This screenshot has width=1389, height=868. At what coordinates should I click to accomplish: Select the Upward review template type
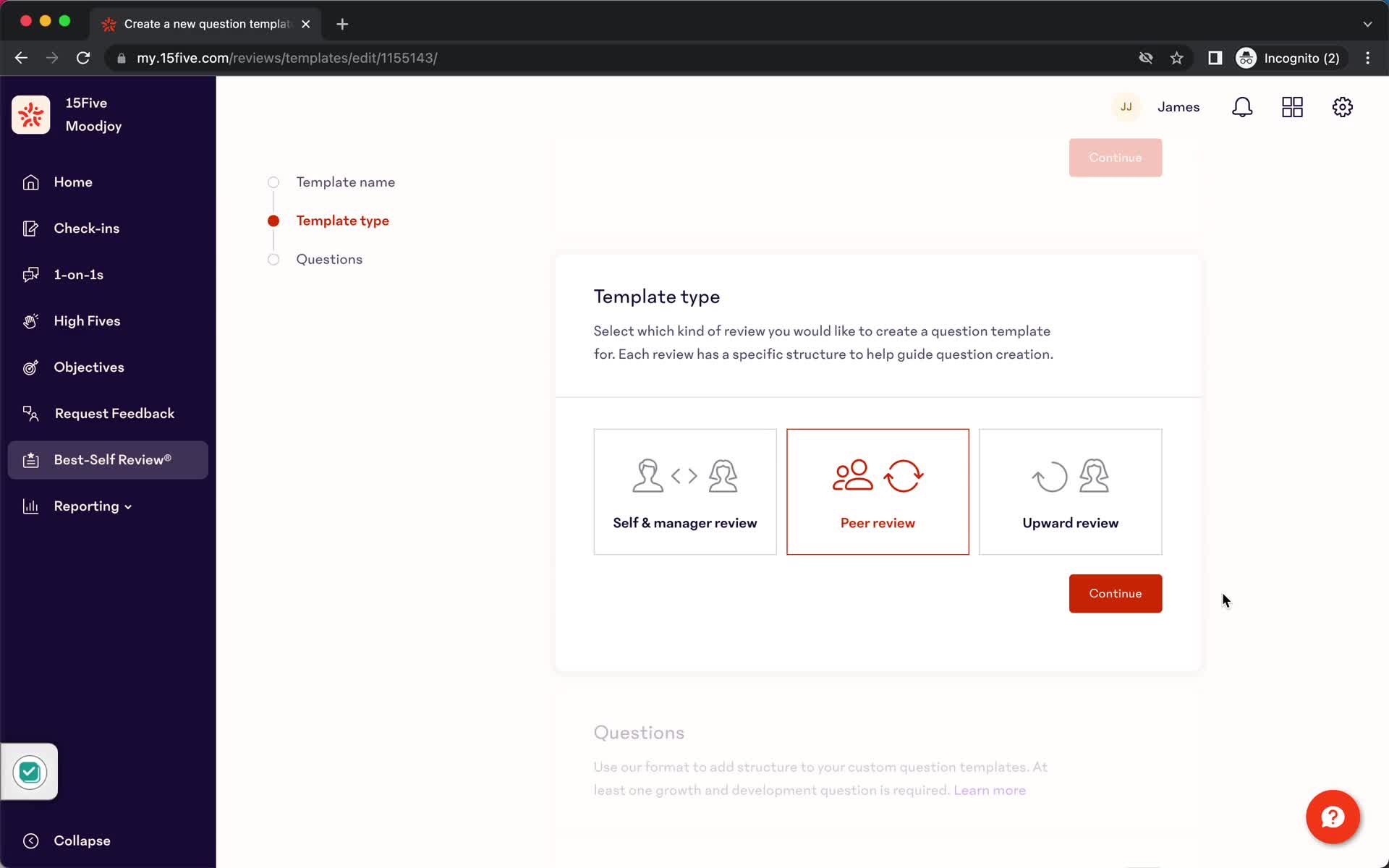[1071, 491]
